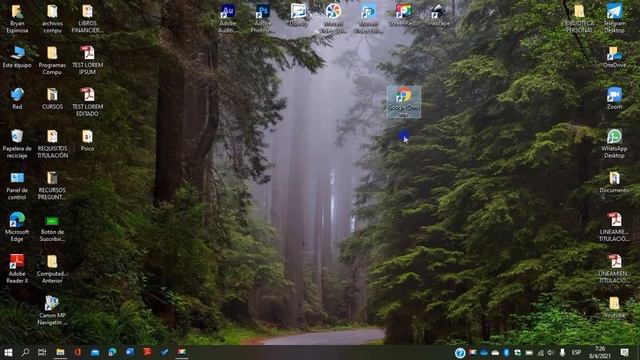Viewport: 640px width, 360px height.
Task: Open the Mail app from the taskbar
Action: (x=95, y=352)
